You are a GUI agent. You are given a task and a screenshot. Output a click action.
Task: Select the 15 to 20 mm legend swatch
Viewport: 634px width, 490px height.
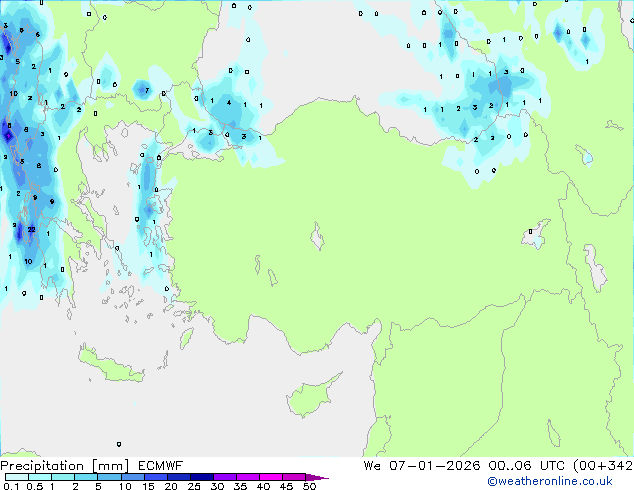click(x=155, y=477)
